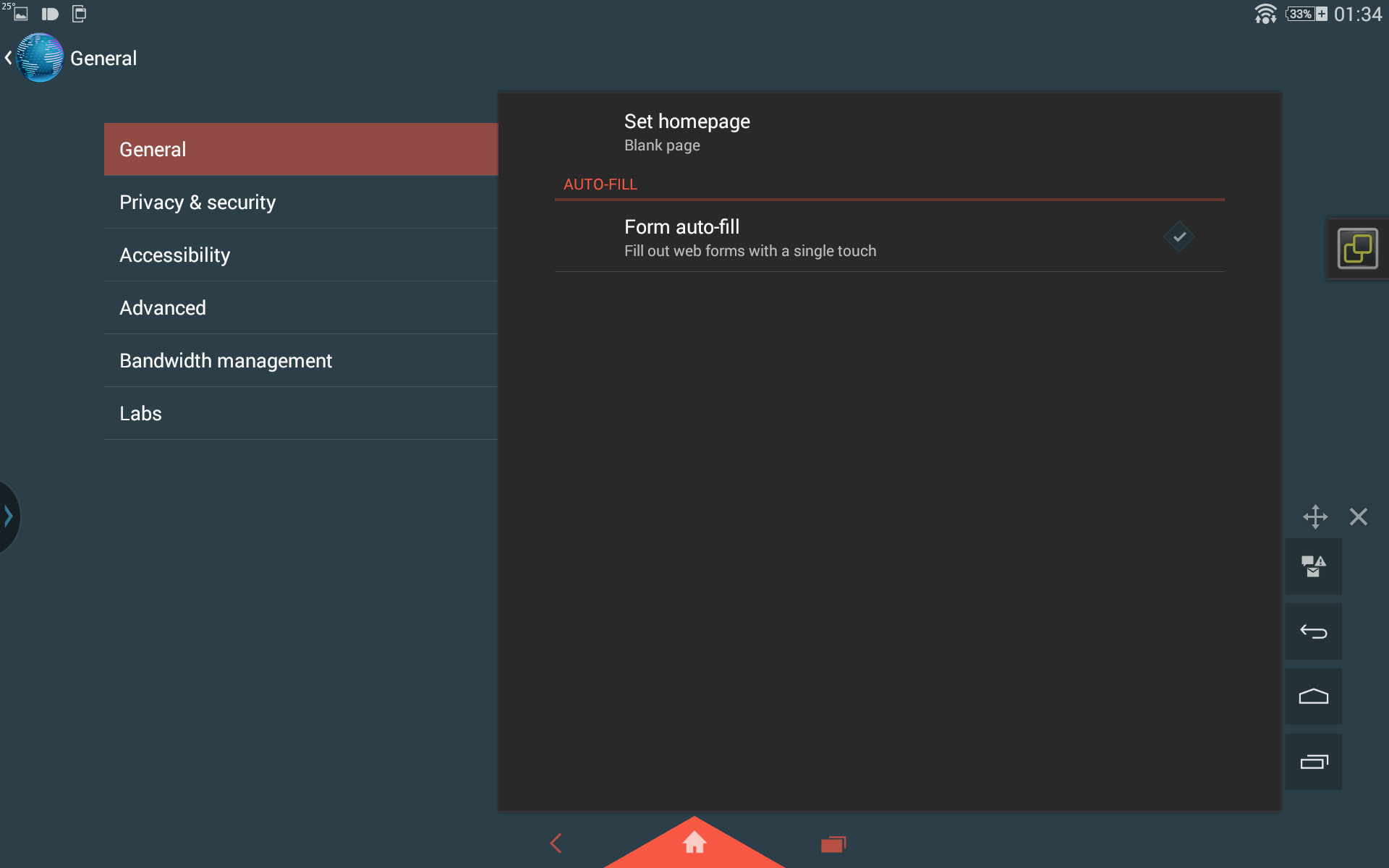Tap the floating recent apps button
Viewport: 1389px width, 868px height.
tap(1313, 762)
